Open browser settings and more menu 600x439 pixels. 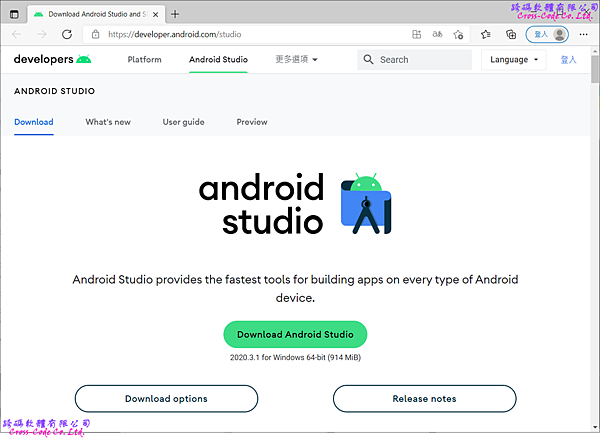[583, 34]
